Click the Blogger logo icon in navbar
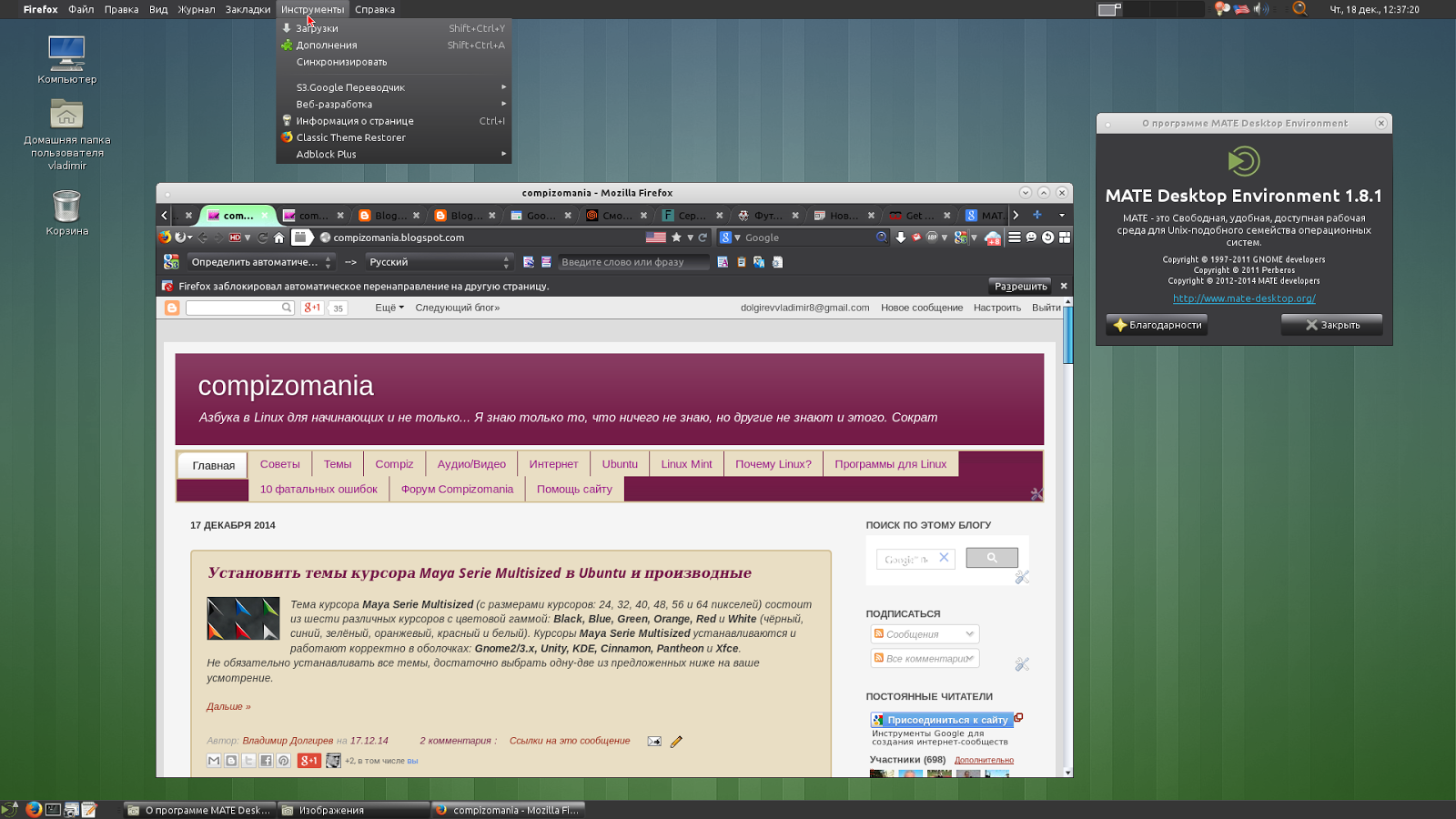 tap(172, 308)
